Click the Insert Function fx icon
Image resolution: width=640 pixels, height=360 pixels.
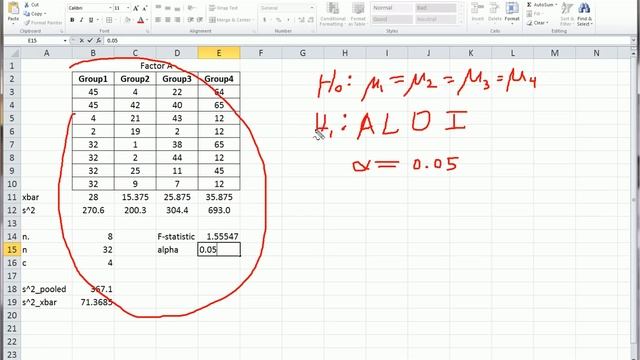coord(99,40)
